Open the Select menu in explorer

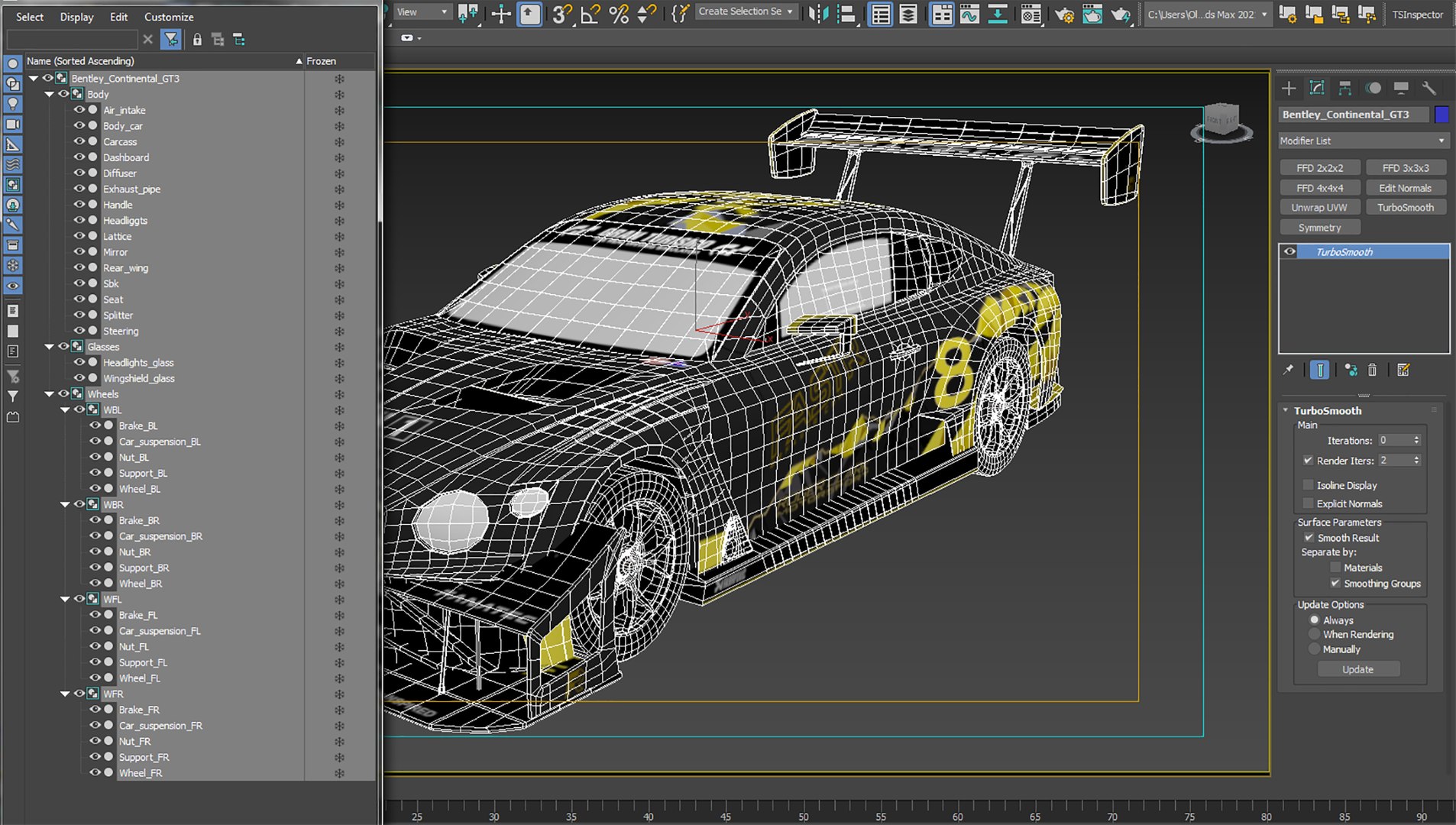tap(30, 17)
